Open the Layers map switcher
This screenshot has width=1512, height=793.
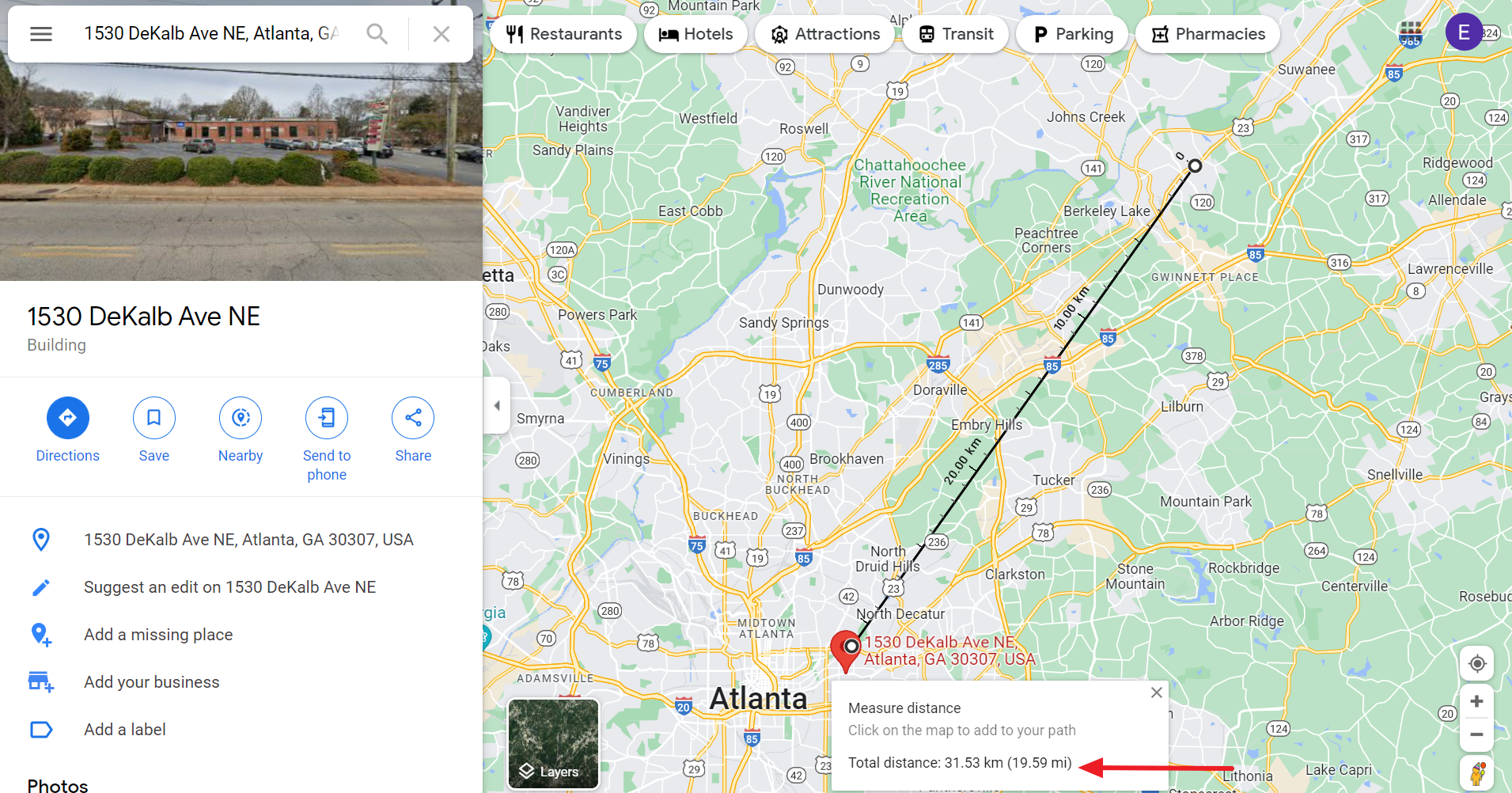point(554,743)
